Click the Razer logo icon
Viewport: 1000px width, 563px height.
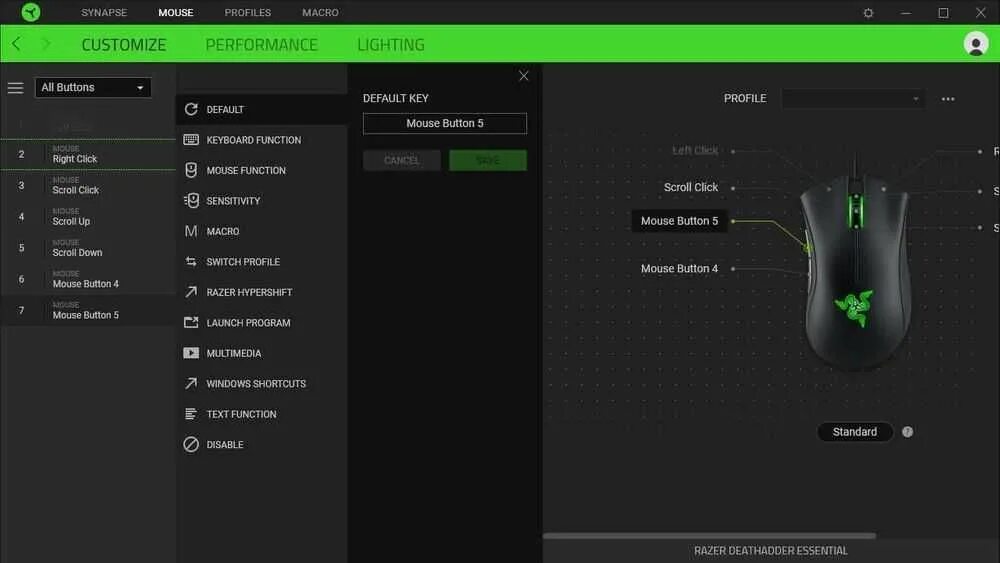pyautogui.click(x=31, y=12)
